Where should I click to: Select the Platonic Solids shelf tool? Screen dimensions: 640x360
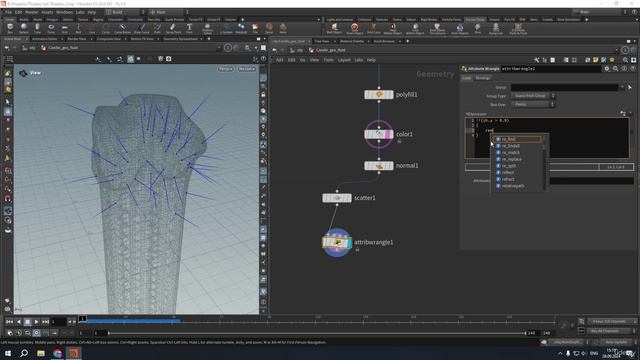point(207,28)
